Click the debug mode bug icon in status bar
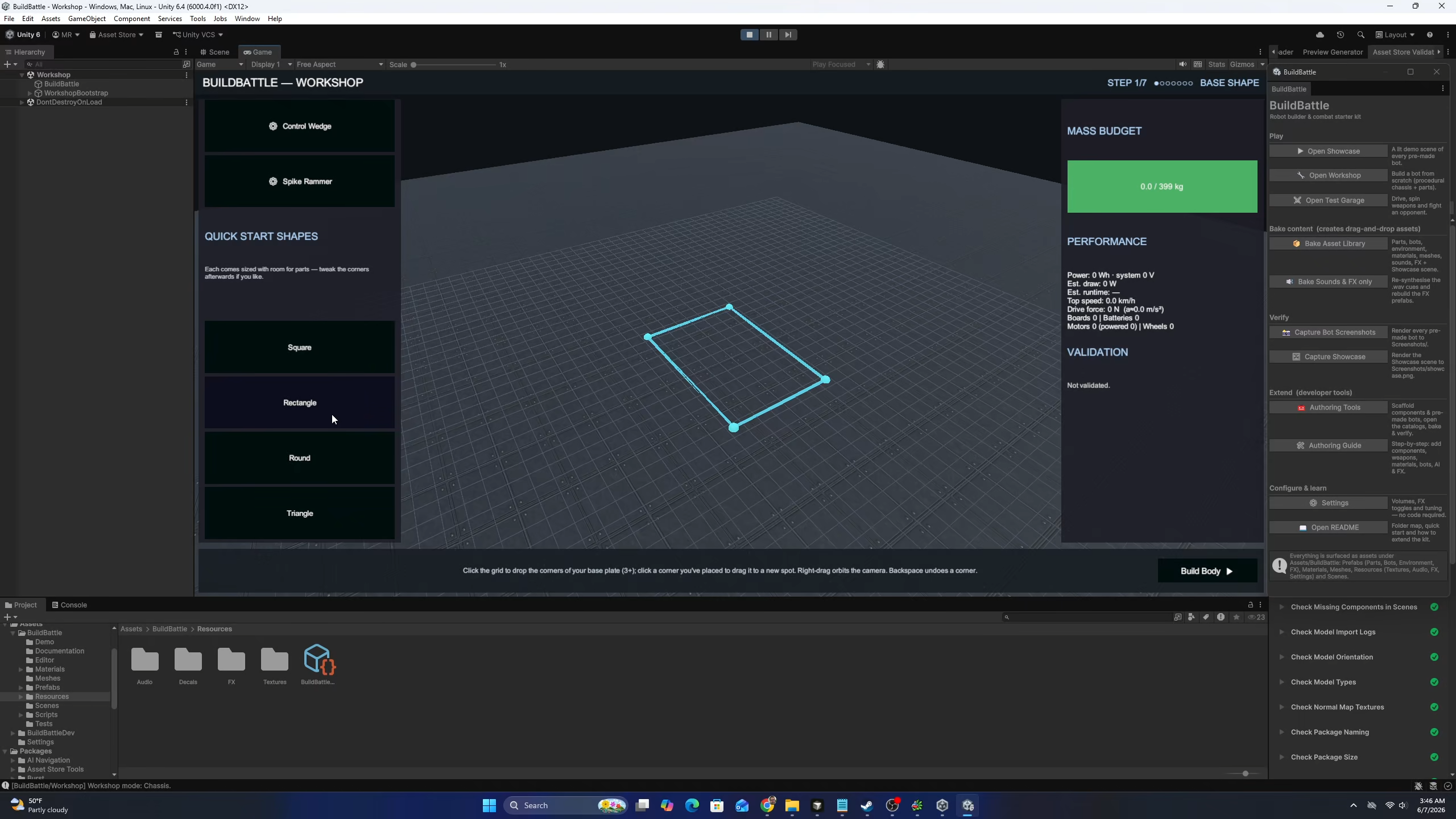Screen dimensions: 1456x819 (1418, 786)
